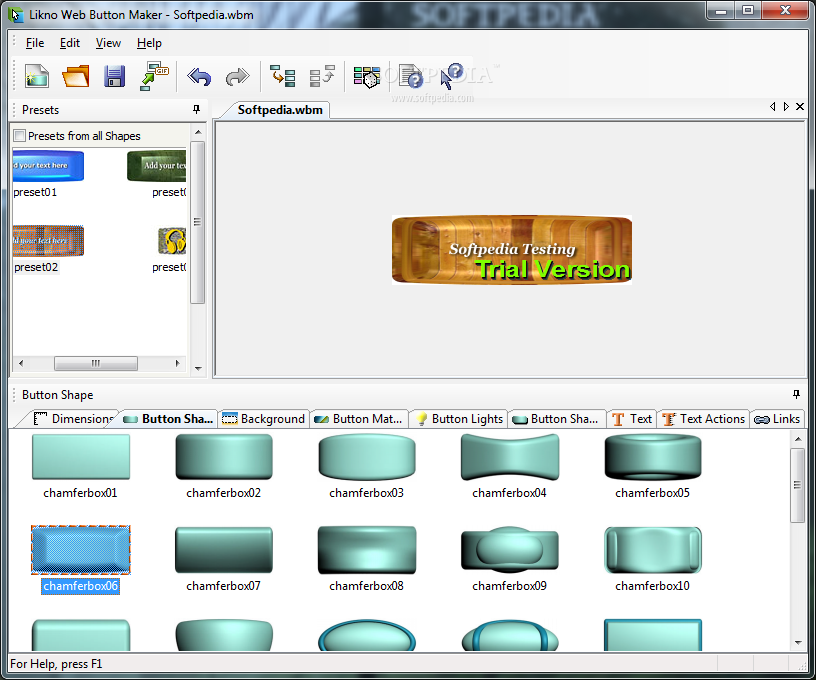The image size is (816, 680).
Task: Export button as GIF toolbar icon
Action: point(154,76)
